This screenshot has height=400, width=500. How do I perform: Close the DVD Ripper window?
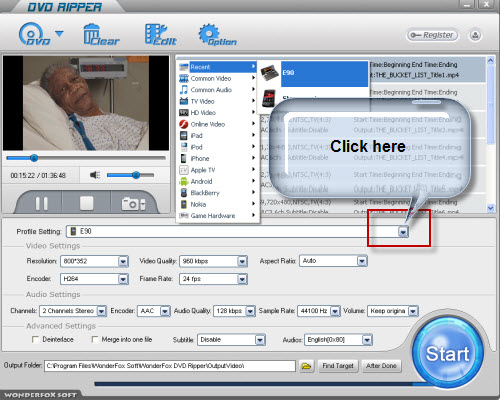pyautogui.click(x=487, y=4)
